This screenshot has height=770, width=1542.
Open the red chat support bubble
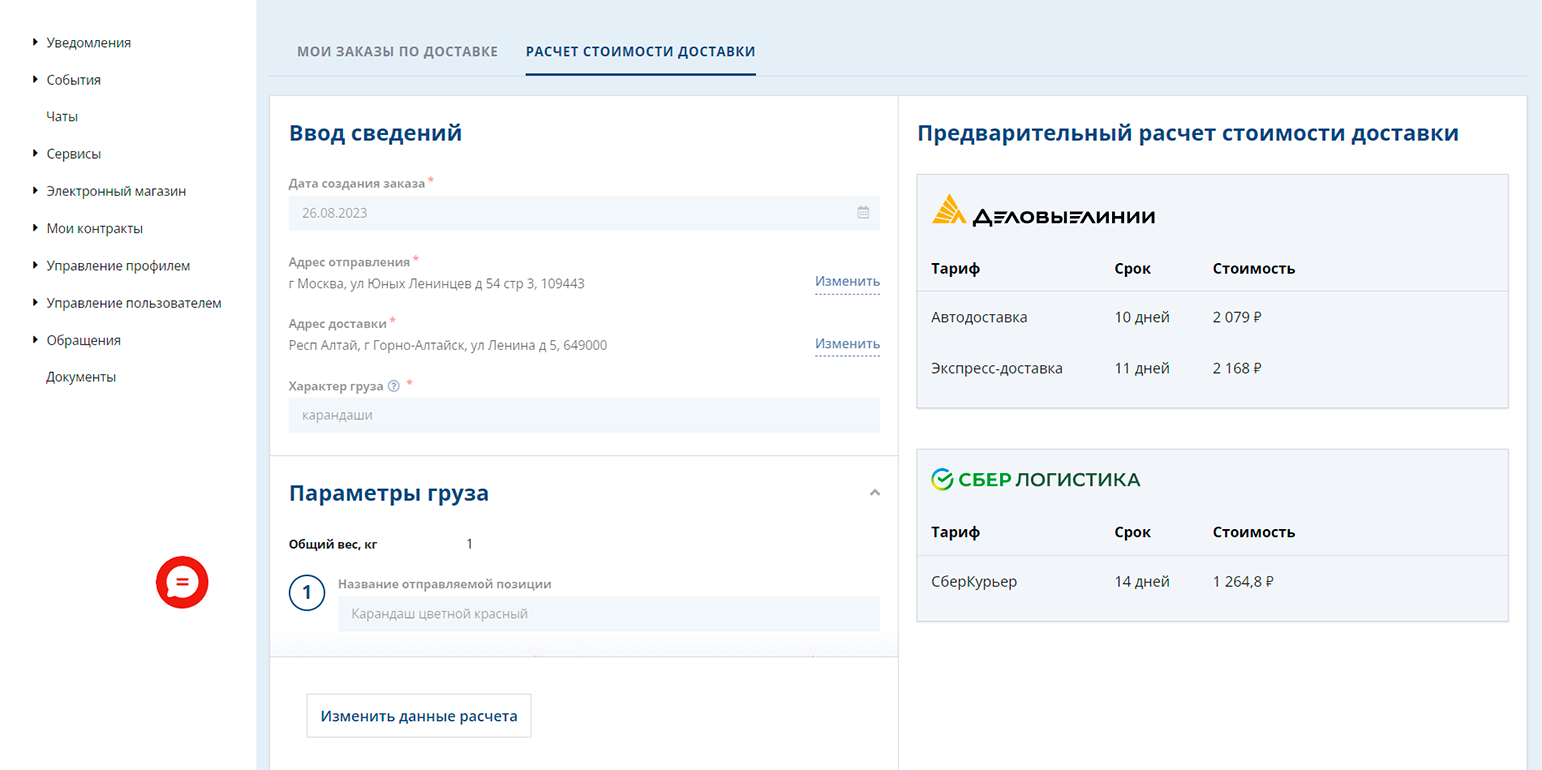(x=182, y=582)
